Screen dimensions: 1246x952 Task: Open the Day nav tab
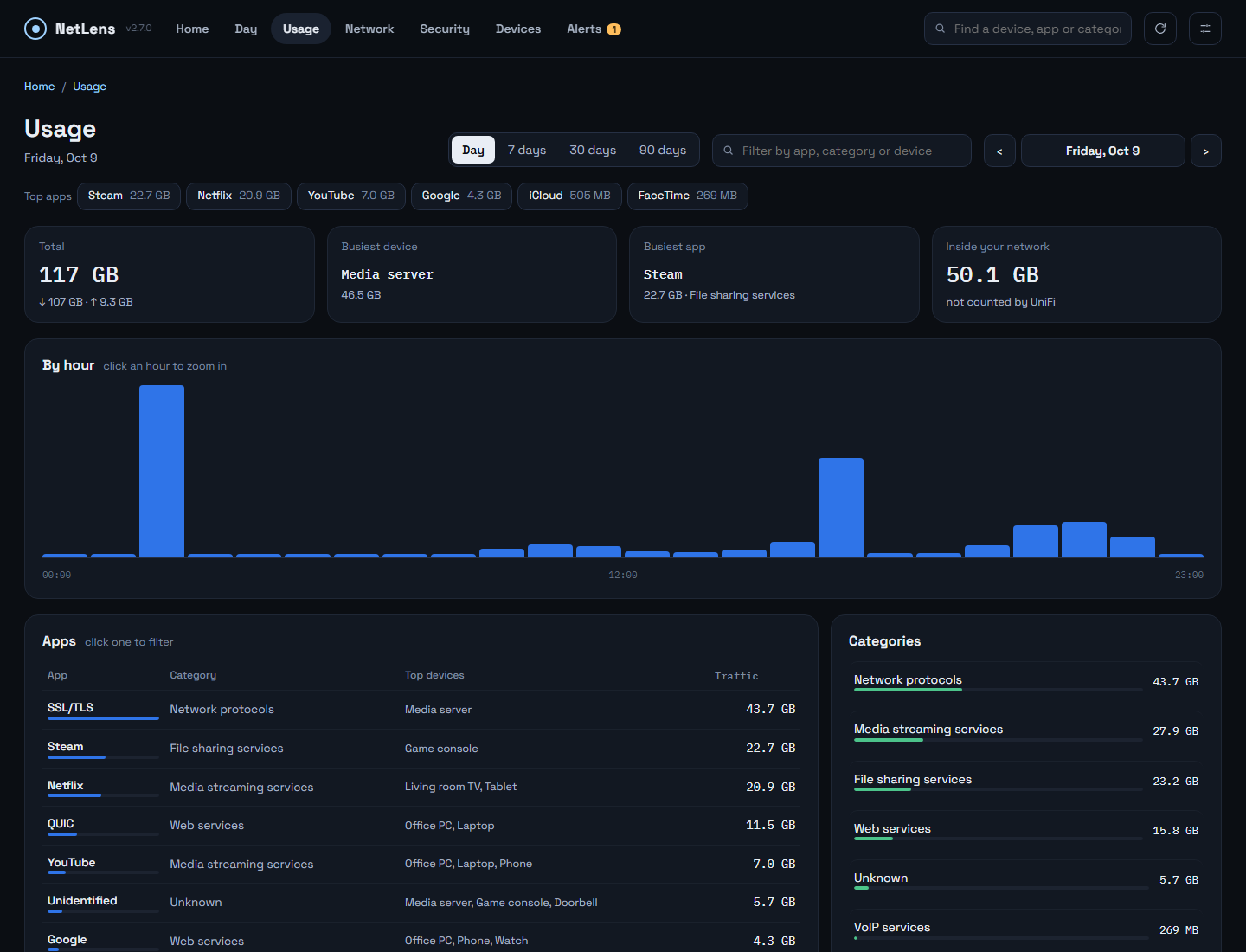click(x=246, y=29)
